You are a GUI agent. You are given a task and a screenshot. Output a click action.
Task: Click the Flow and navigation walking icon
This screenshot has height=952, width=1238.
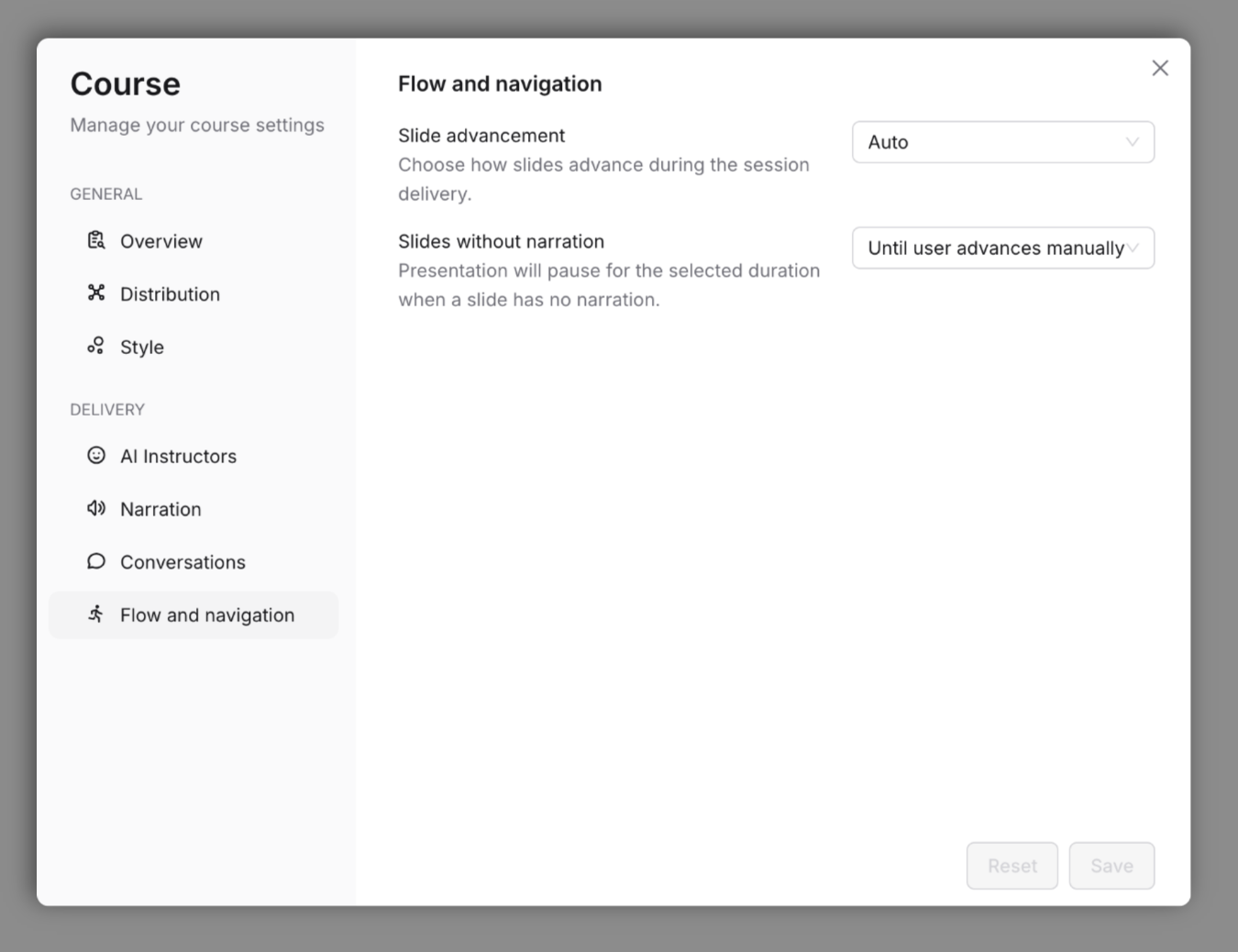click(95, 614)
